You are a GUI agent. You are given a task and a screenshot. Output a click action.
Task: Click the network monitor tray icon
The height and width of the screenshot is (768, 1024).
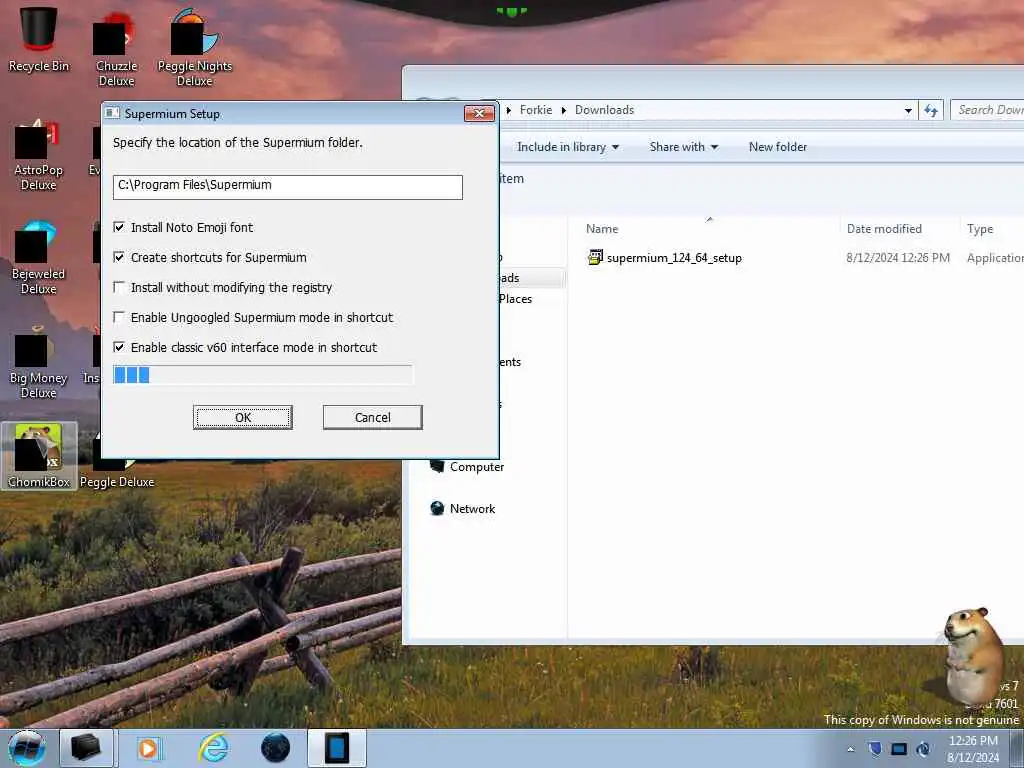(x=899, y=749)
